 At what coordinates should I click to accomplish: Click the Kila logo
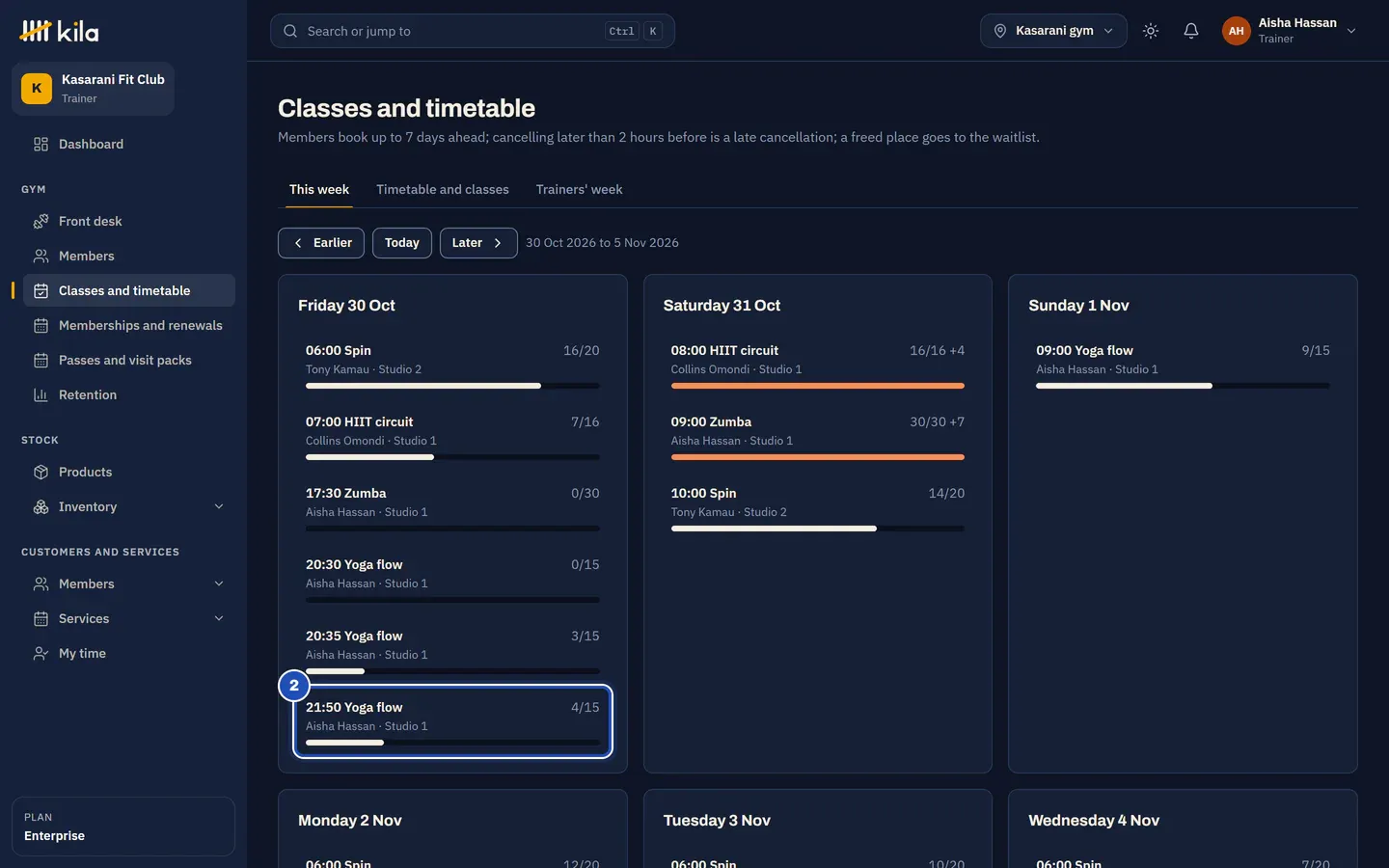[x=59, y=31]
